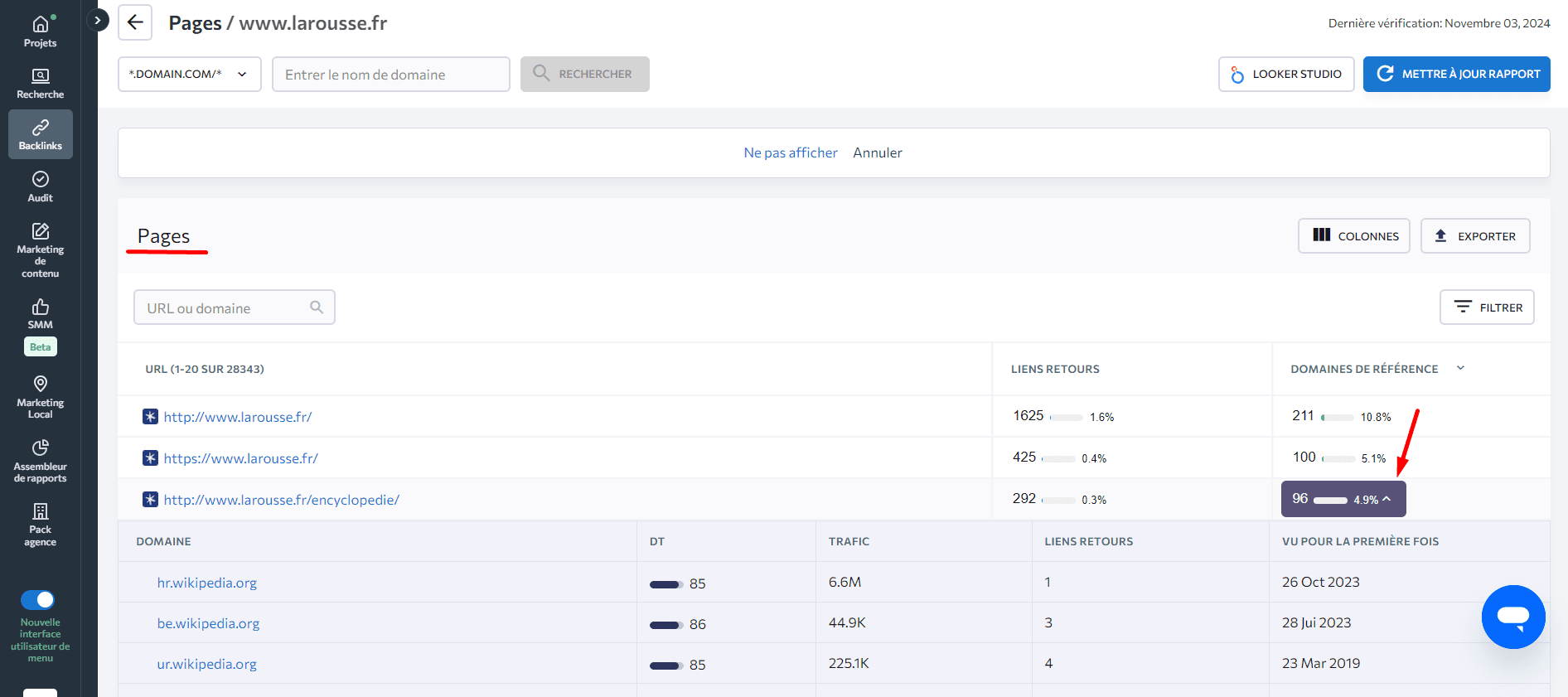Open ur.wikipedia.org domain link
Viewport: 1568px width, 697px height.
coord(207,664)
